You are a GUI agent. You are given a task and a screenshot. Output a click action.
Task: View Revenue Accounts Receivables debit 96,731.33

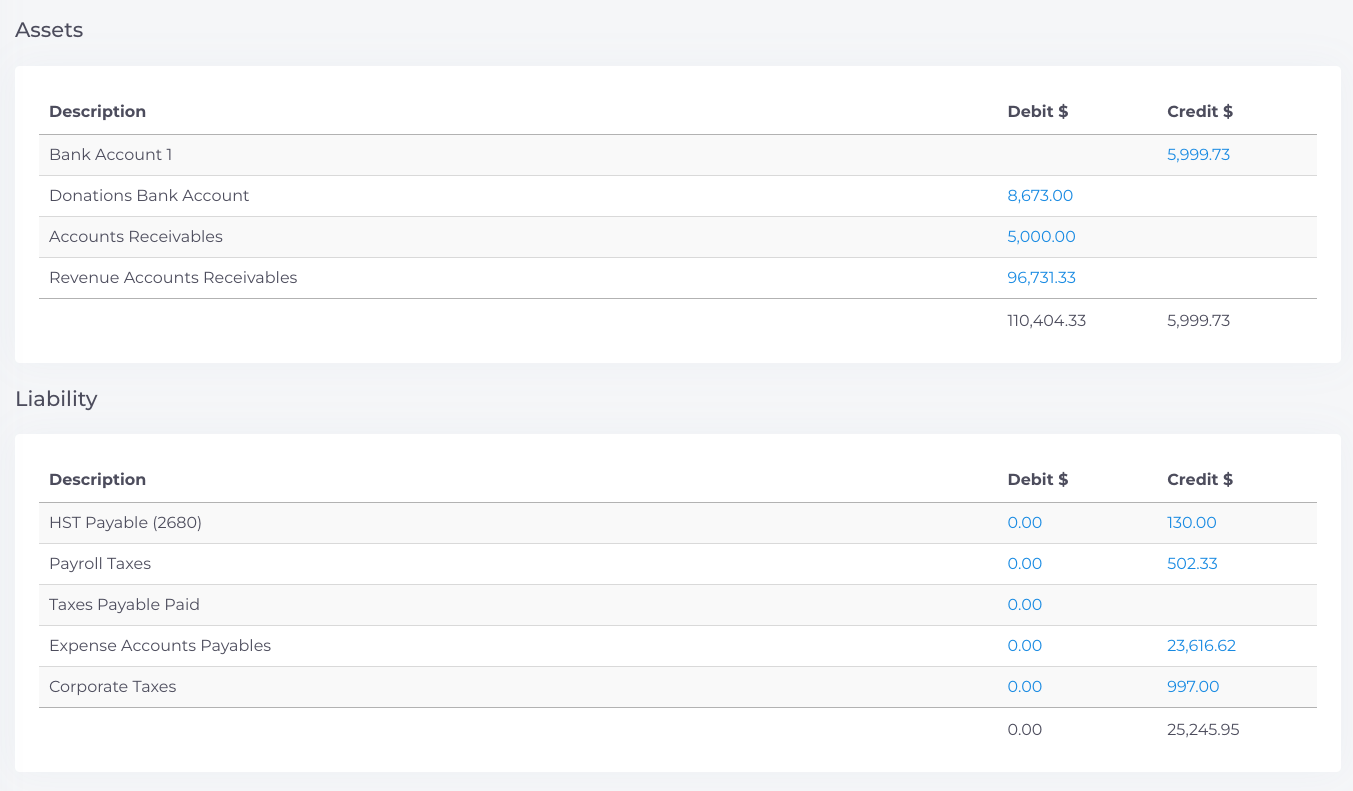1041,278
